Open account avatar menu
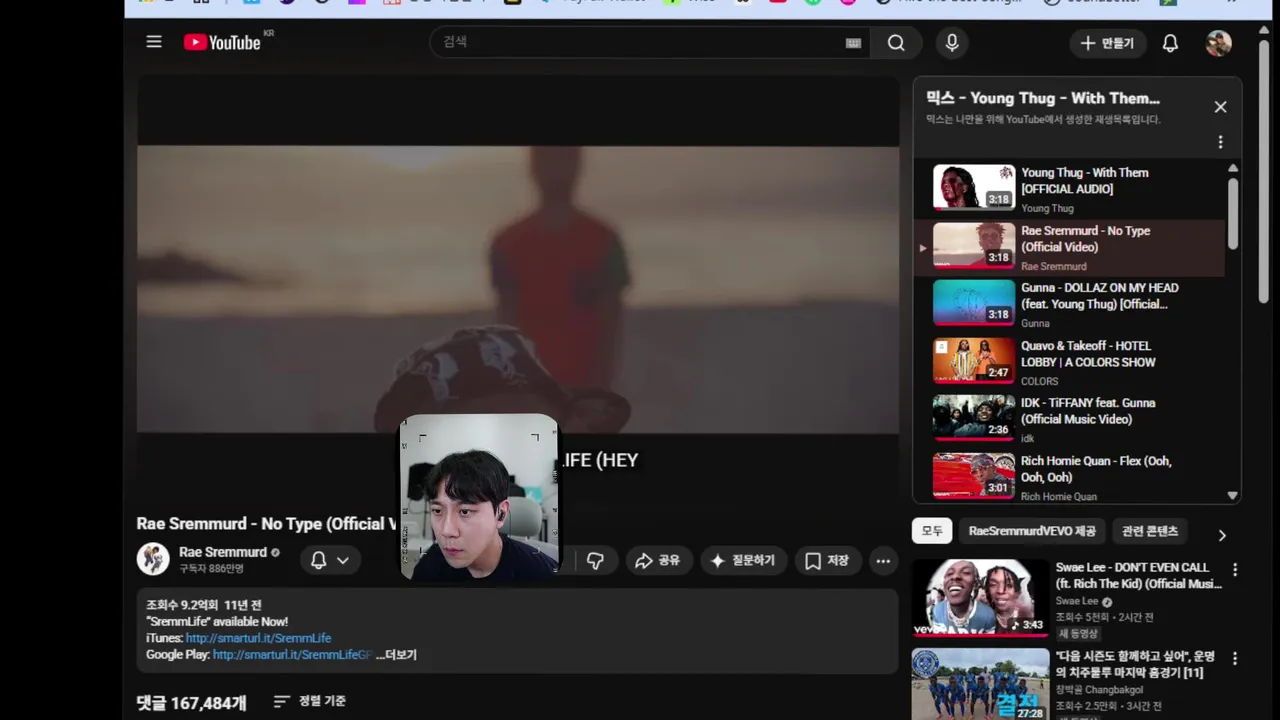This screenshot has height=720, width=1280. [x=1218, y=43]
